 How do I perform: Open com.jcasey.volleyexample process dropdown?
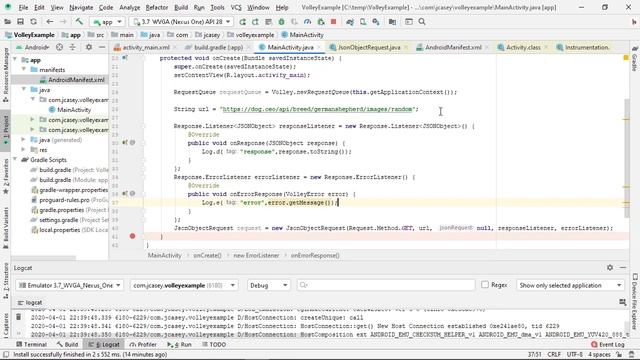point(184,285)
